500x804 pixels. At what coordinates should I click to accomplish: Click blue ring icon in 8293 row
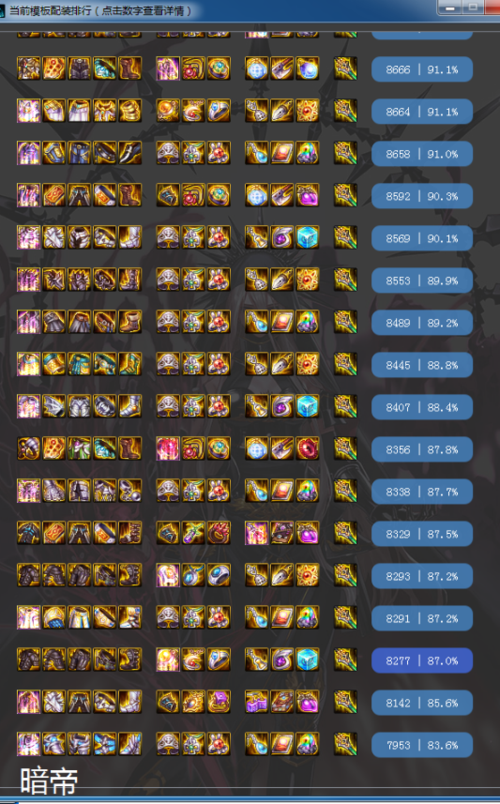click(218, 575)
